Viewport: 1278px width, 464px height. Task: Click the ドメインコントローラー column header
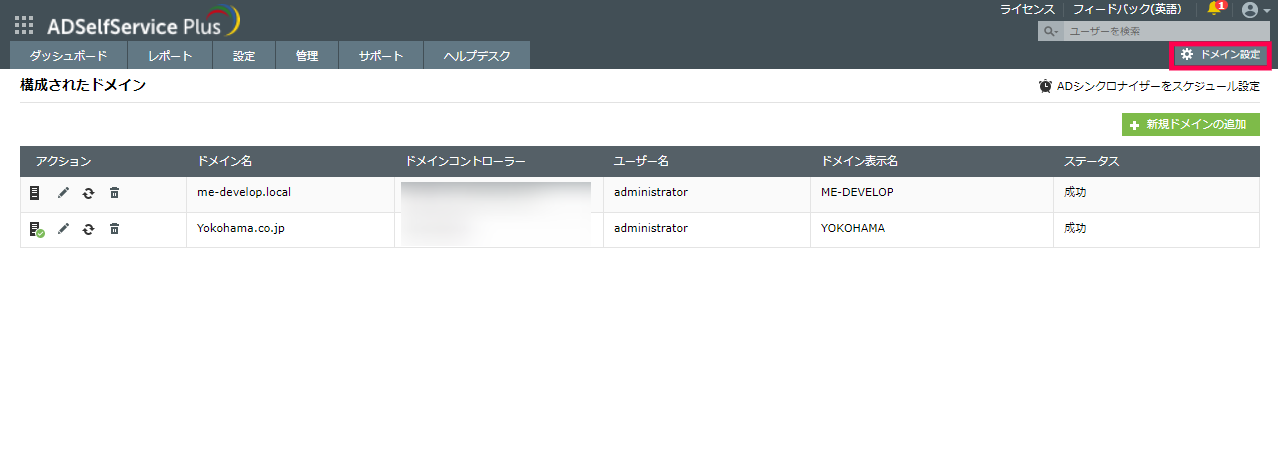coord(465,161)
